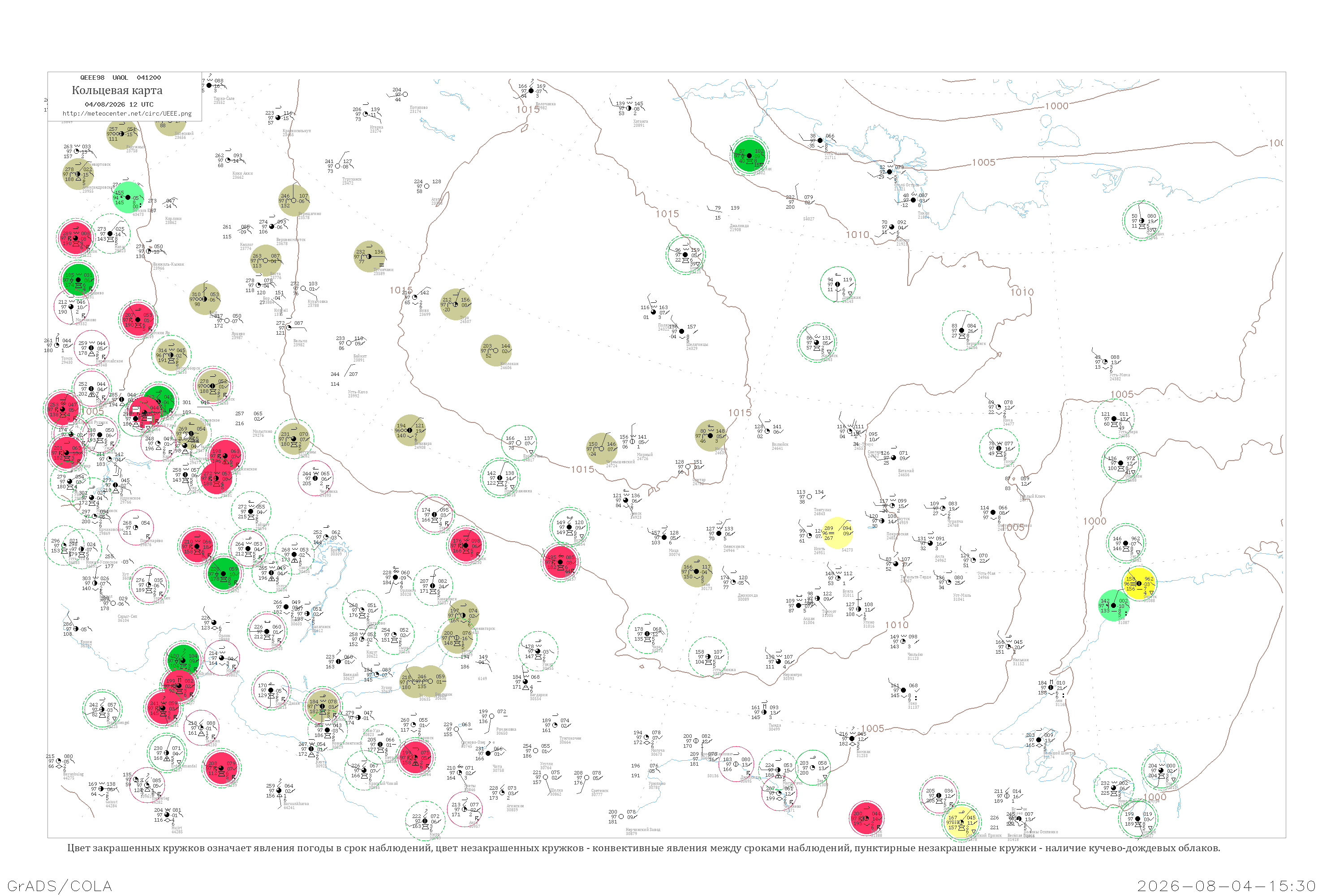
Task: Select the "Иэма 24477" station label
Action: (1008, 422)
